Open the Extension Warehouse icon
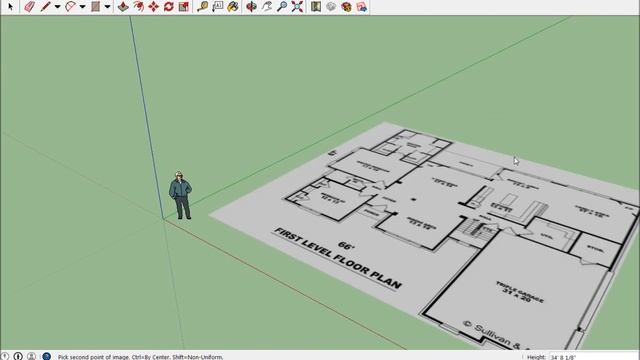 (346, 7)
